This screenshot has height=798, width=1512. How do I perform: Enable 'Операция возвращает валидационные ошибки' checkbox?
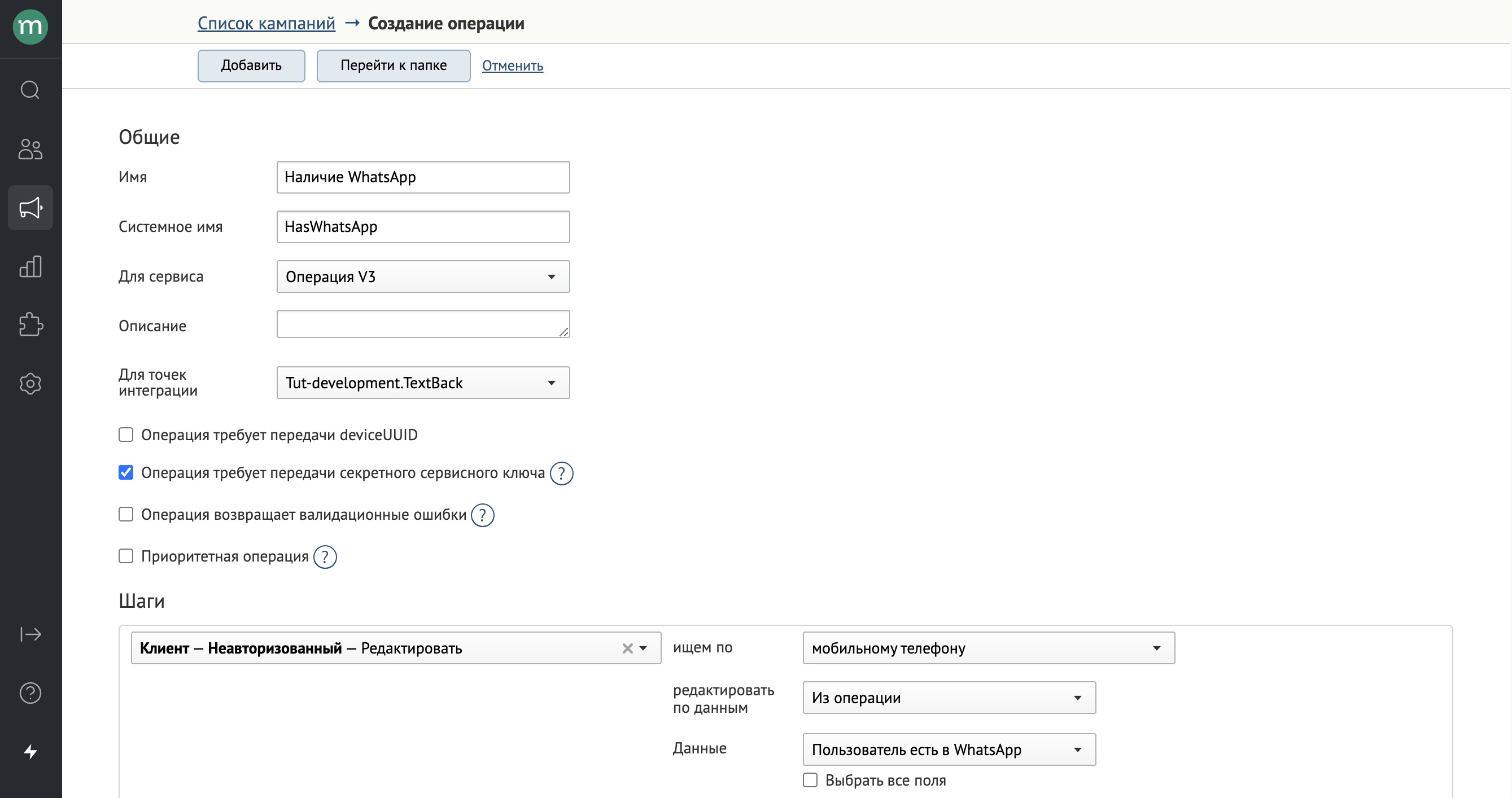[x=125, y=515]
